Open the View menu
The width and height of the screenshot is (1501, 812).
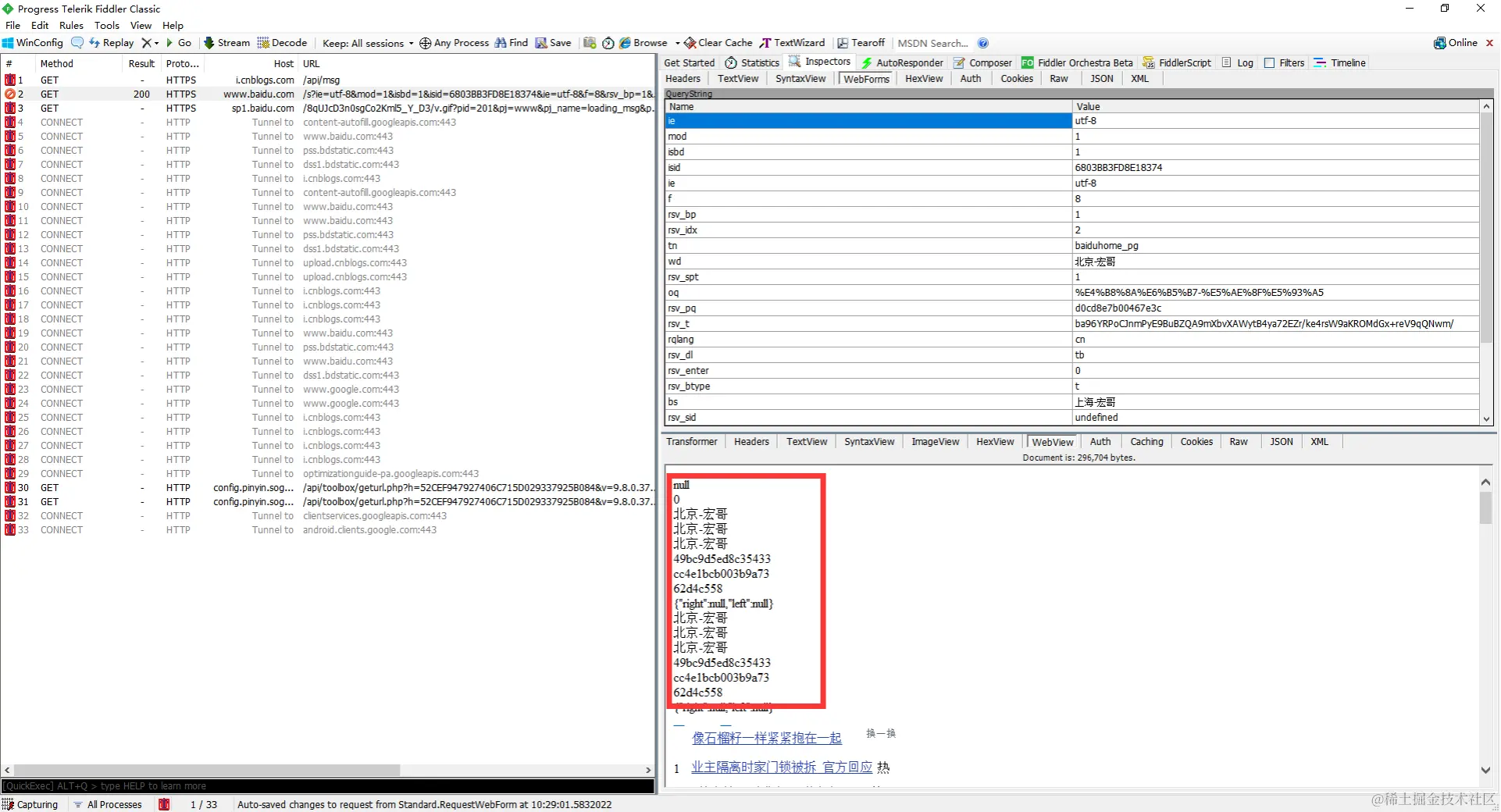pyautogui.click(x=141, y=25)
